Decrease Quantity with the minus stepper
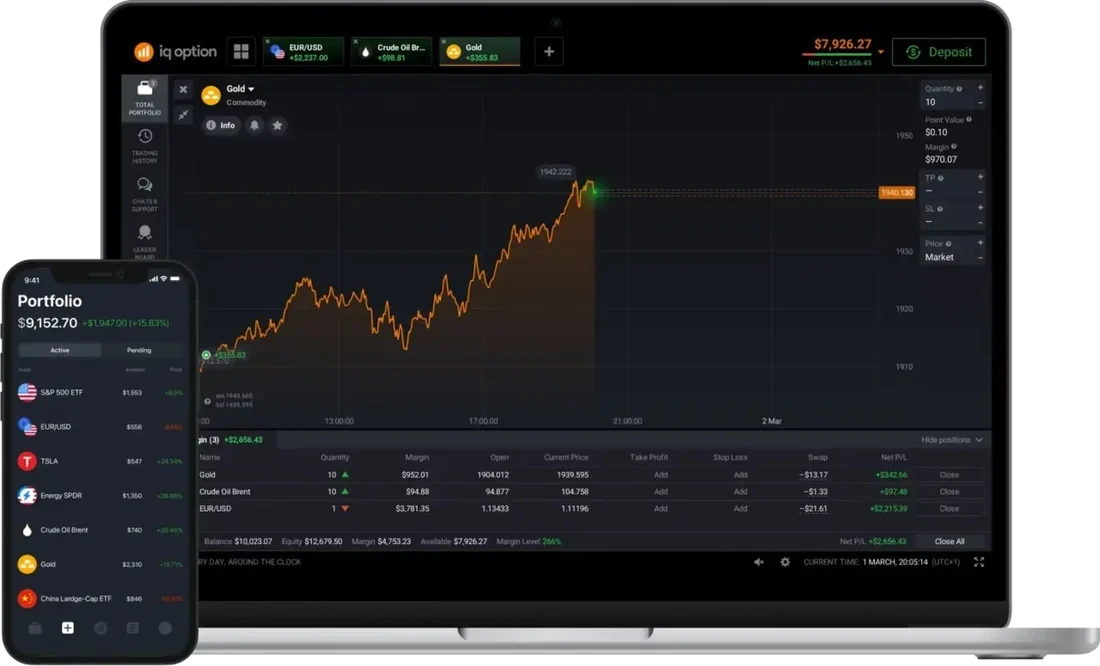1100x666 pixels. coord(980,103)
